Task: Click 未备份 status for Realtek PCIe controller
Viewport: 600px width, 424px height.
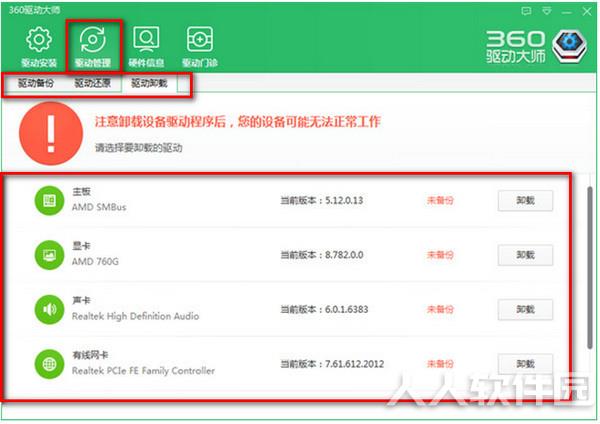Action: [440, 364]
